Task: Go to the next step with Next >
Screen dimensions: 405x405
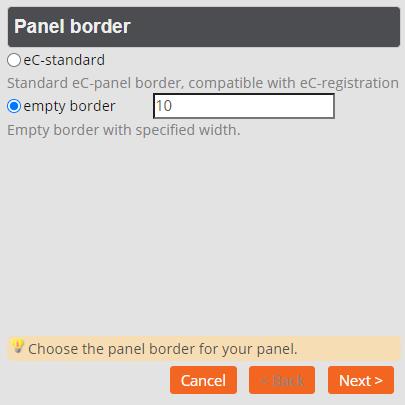Action: click(361, 380)
